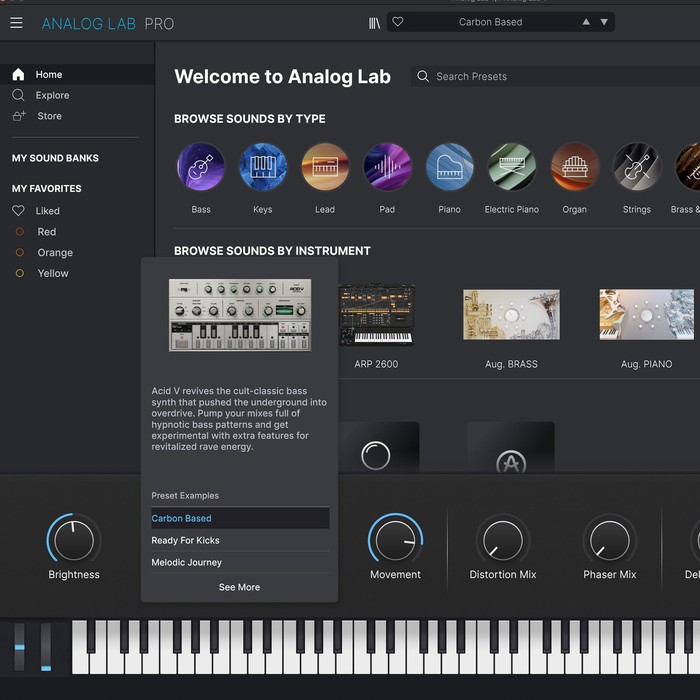700x700 pixels.
Task: Click the pitch bend wheel
Action: (x=20, y=646)
